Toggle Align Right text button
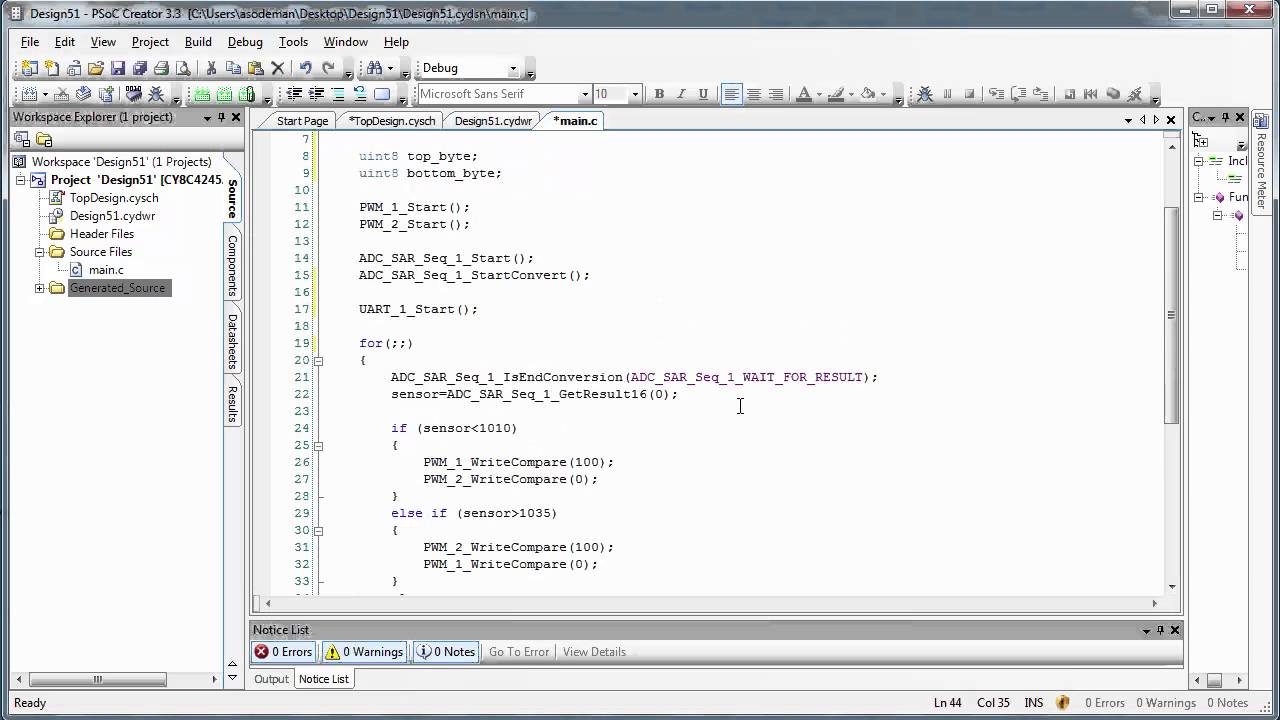Image resolution: width=1280 pixels, height=720 pixels. coord(776,94)
